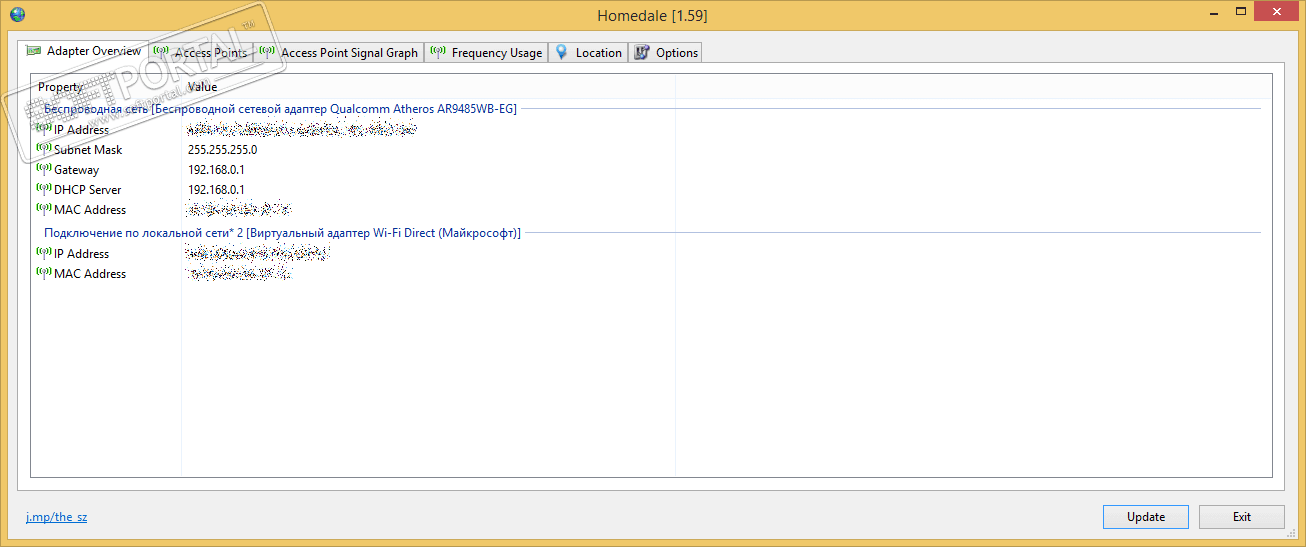Switch to the Adapter Overview tab
This screenshot has height=547, width=1306.
coord(84,51)
